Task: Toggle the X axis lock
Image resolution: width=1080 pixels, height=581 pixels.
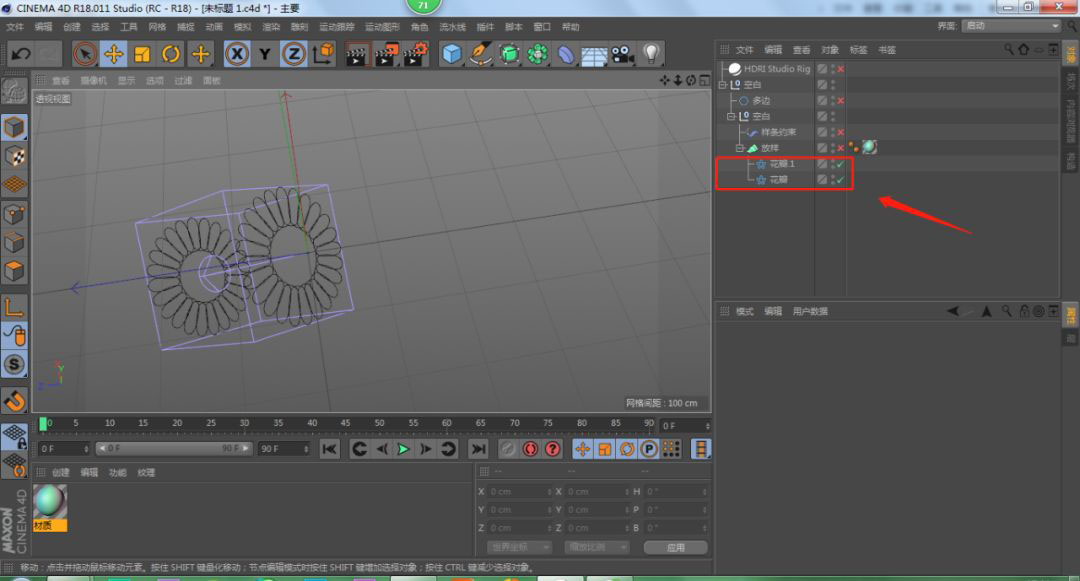Action: pyautogui.click(x=237, y=54)
